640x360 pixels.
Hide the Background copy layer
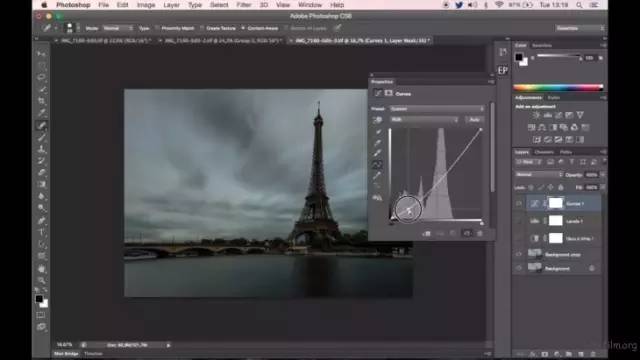point(519,254)
